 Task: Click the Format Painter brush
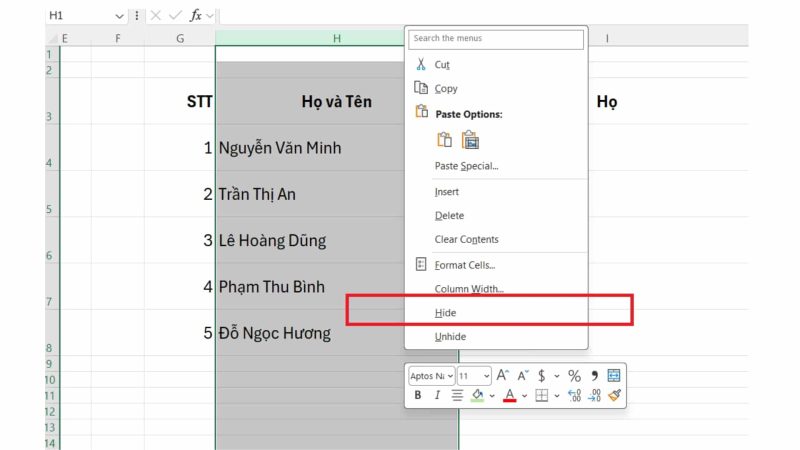pyautogui.click(x=614, y=395)
